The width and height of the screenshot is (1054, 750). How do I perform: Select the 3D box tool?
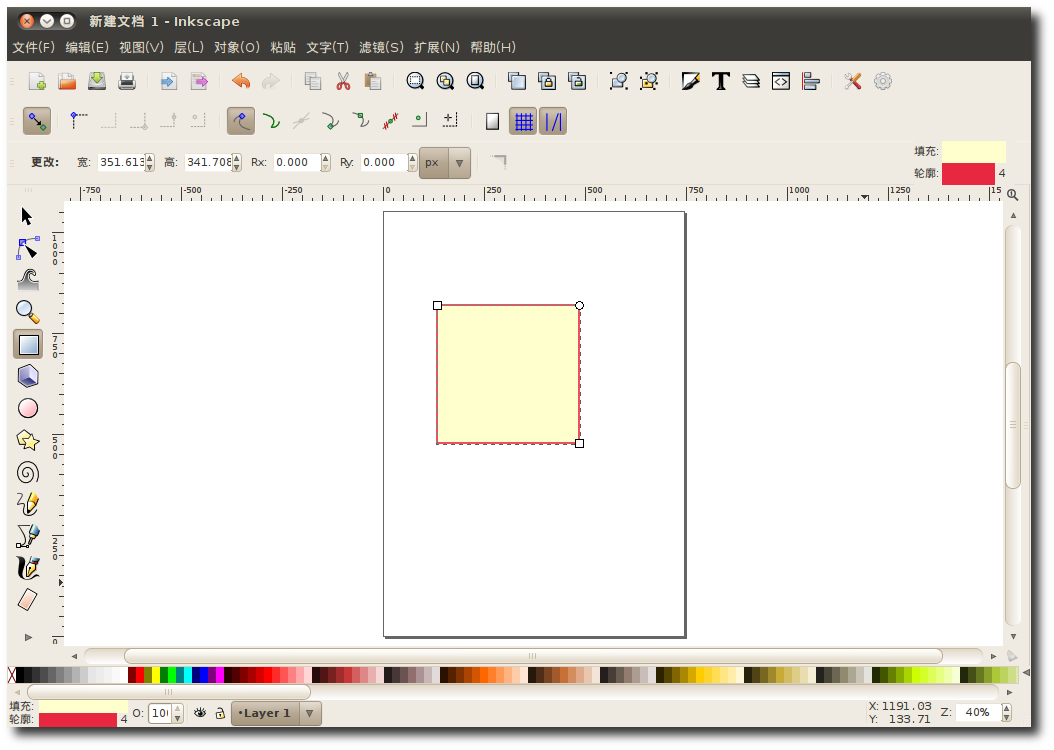(28, 376)
